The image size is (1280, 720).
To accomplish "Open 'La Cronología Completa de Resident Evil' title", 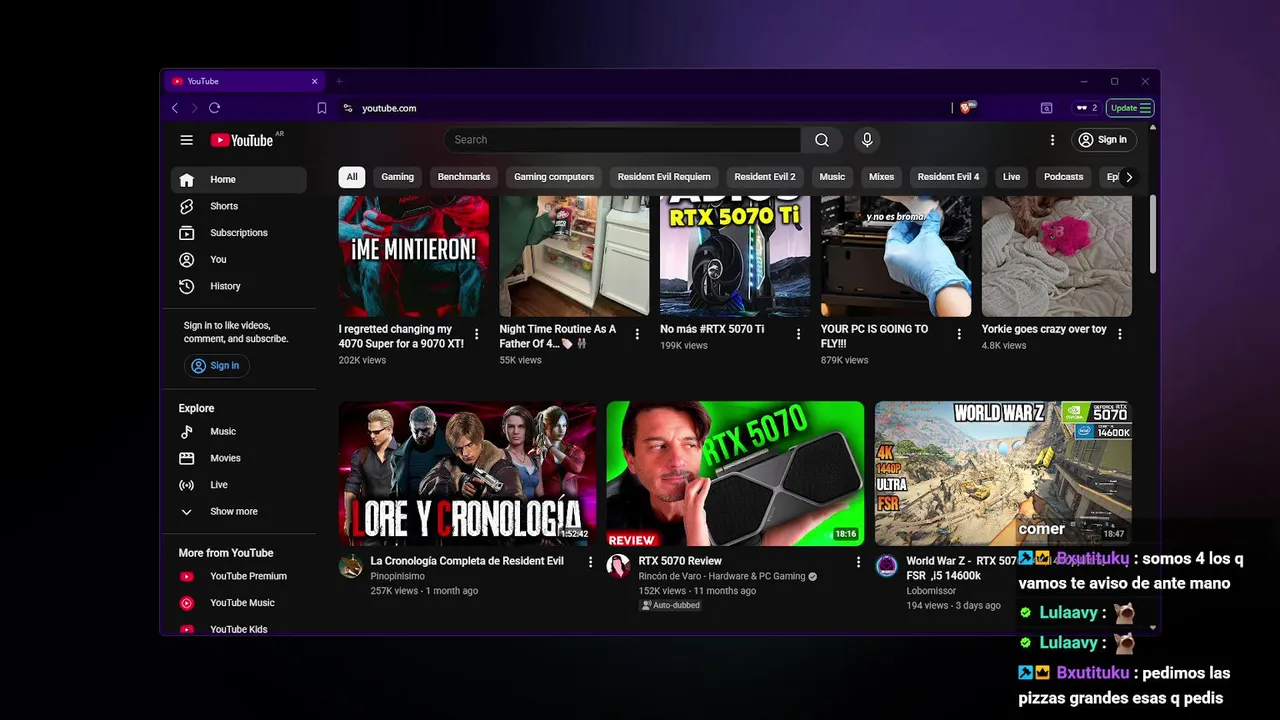I will pos(467,561).
